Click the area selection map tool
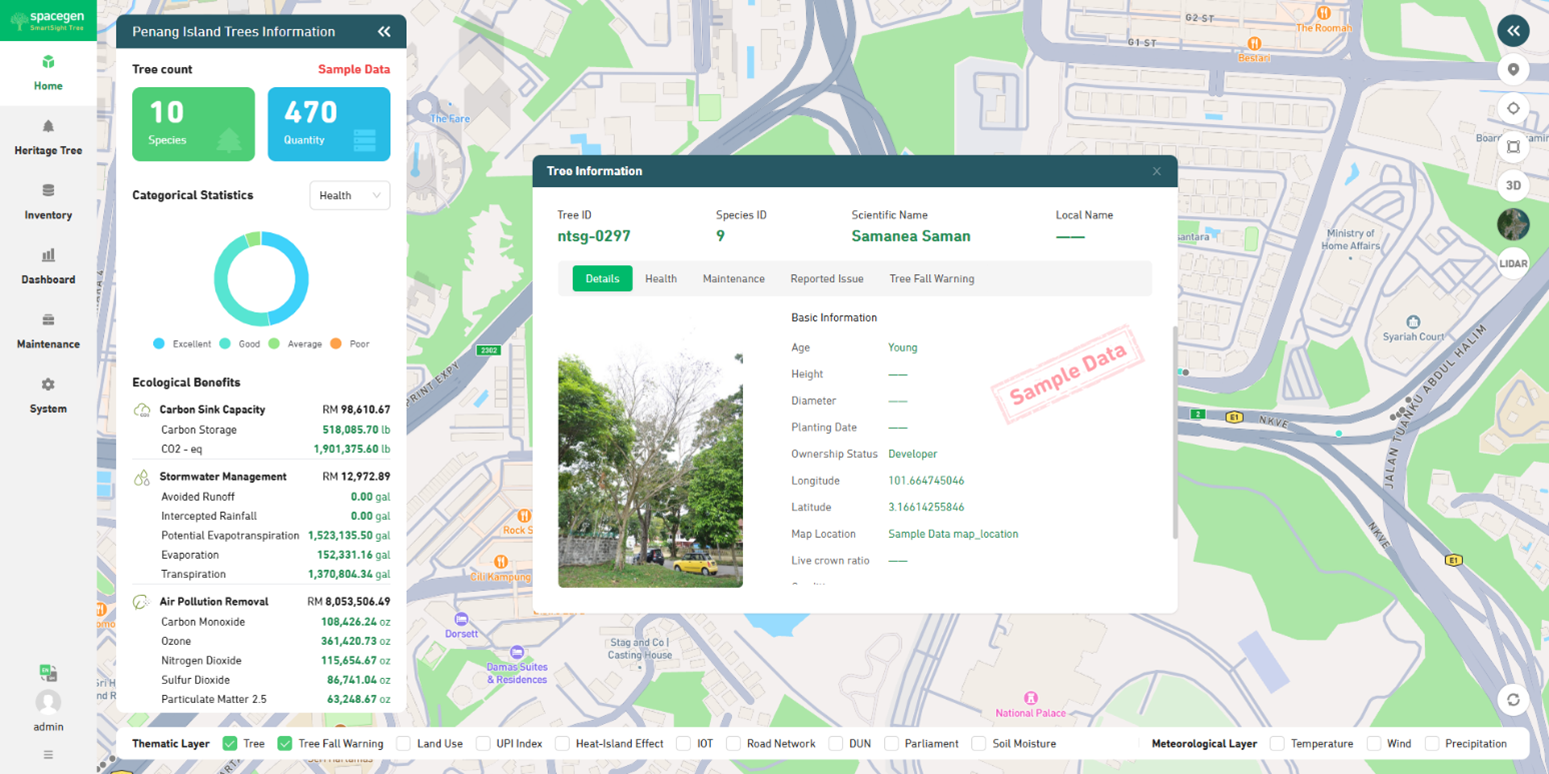 tap(1513, 147)
